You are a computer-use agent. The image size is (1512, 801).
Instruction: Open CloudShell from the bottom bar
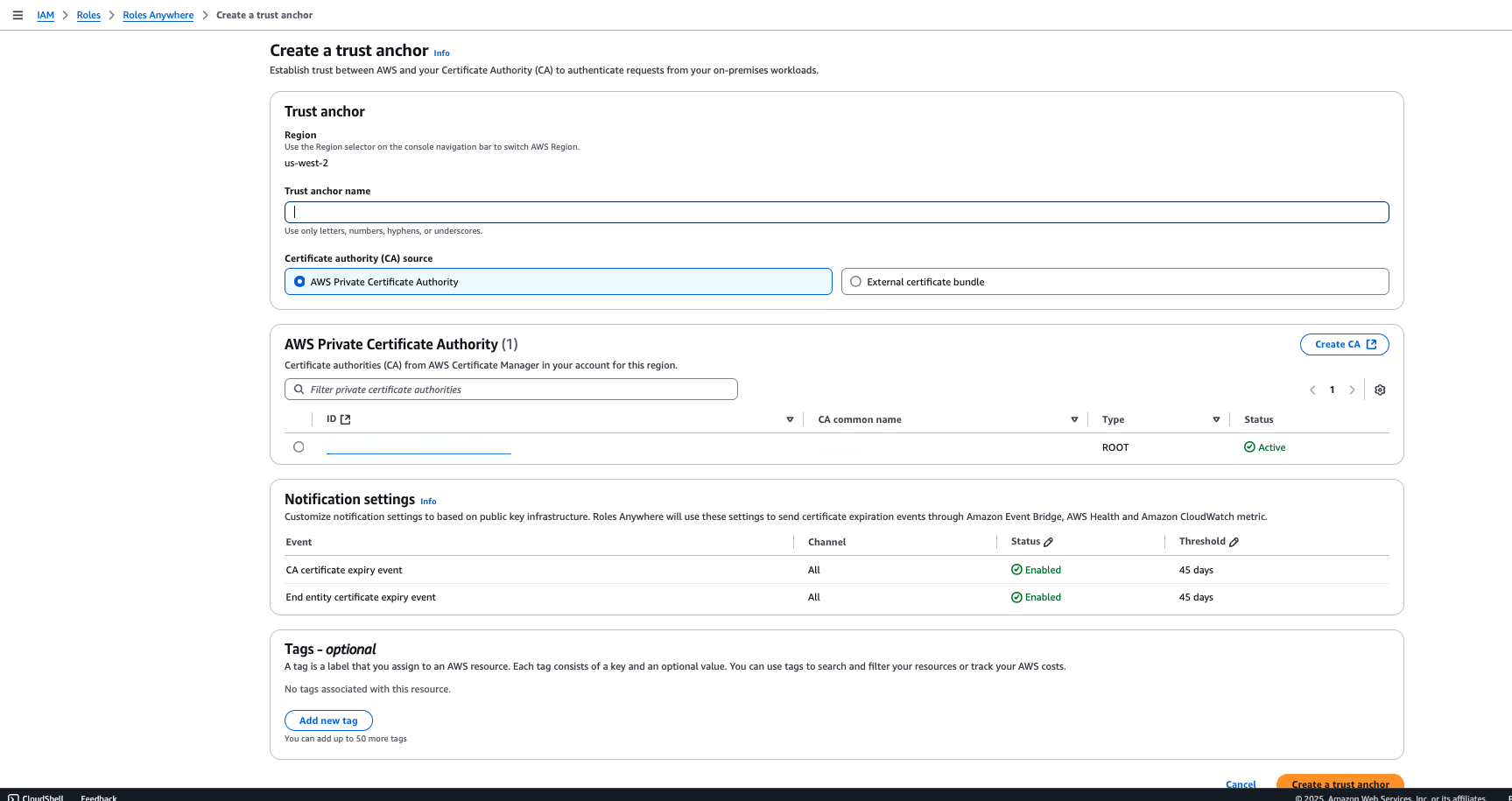[x=37, y=797]
